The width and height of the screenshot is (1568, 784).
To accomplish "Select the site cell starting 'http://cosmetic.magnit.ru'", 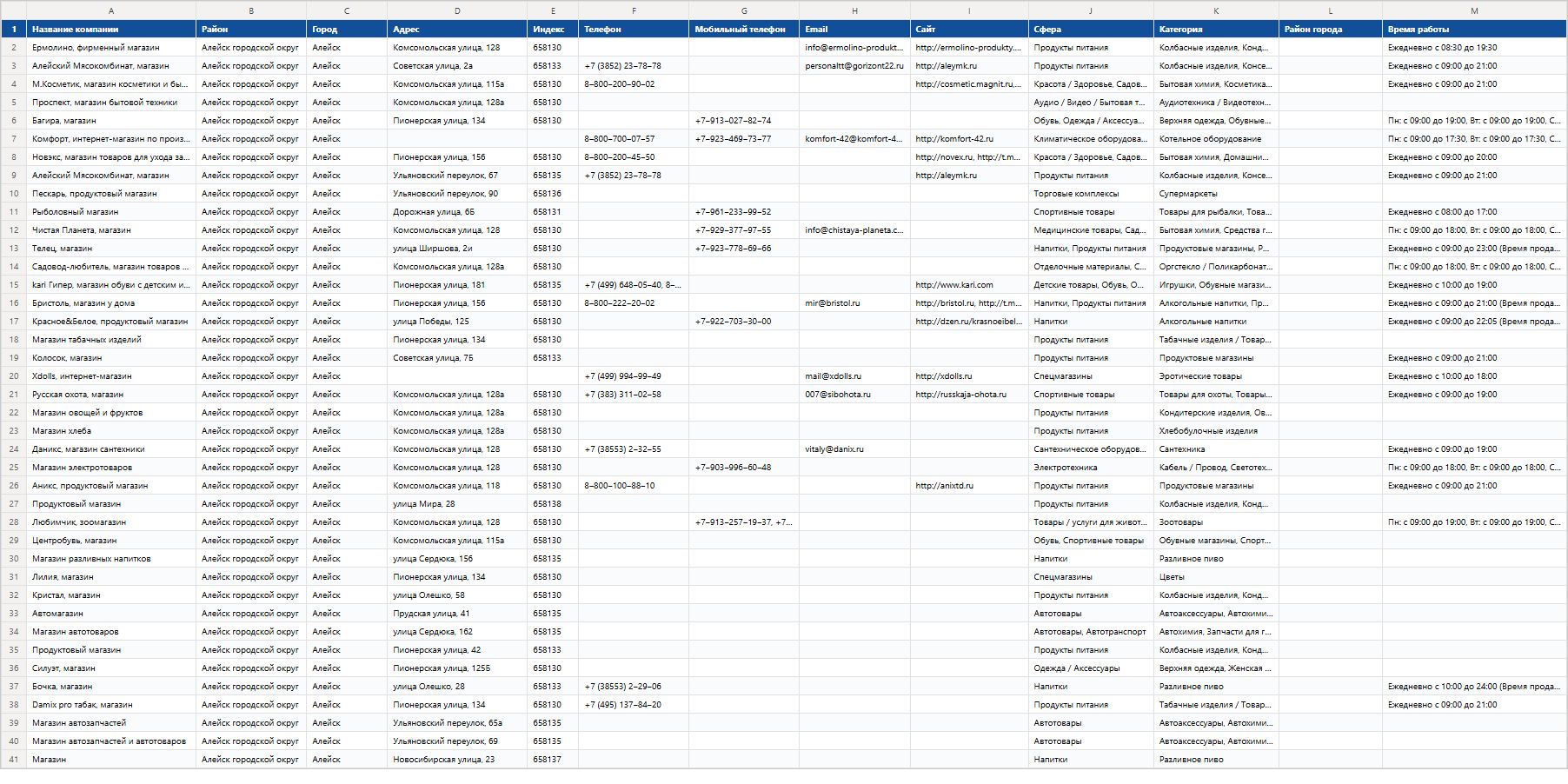I will point(969,84).
